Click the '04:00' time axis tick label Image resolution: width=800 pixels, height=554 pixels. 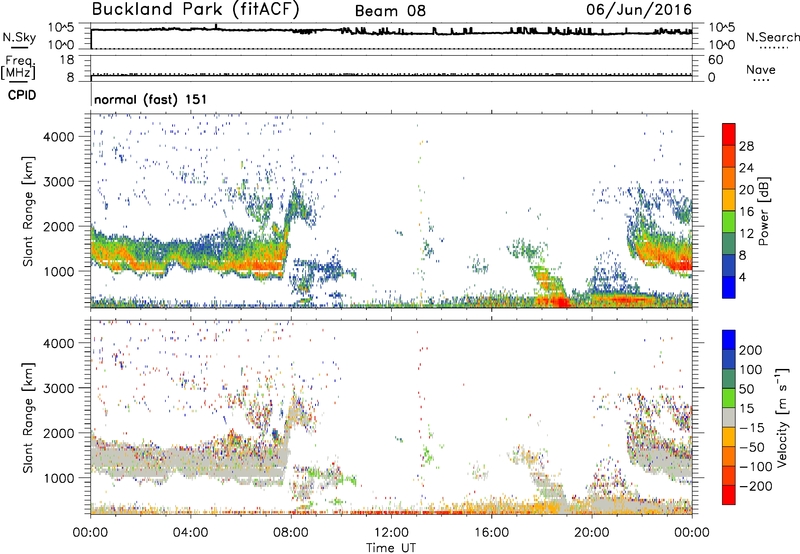pyautogui.click(x=191, y=533)
